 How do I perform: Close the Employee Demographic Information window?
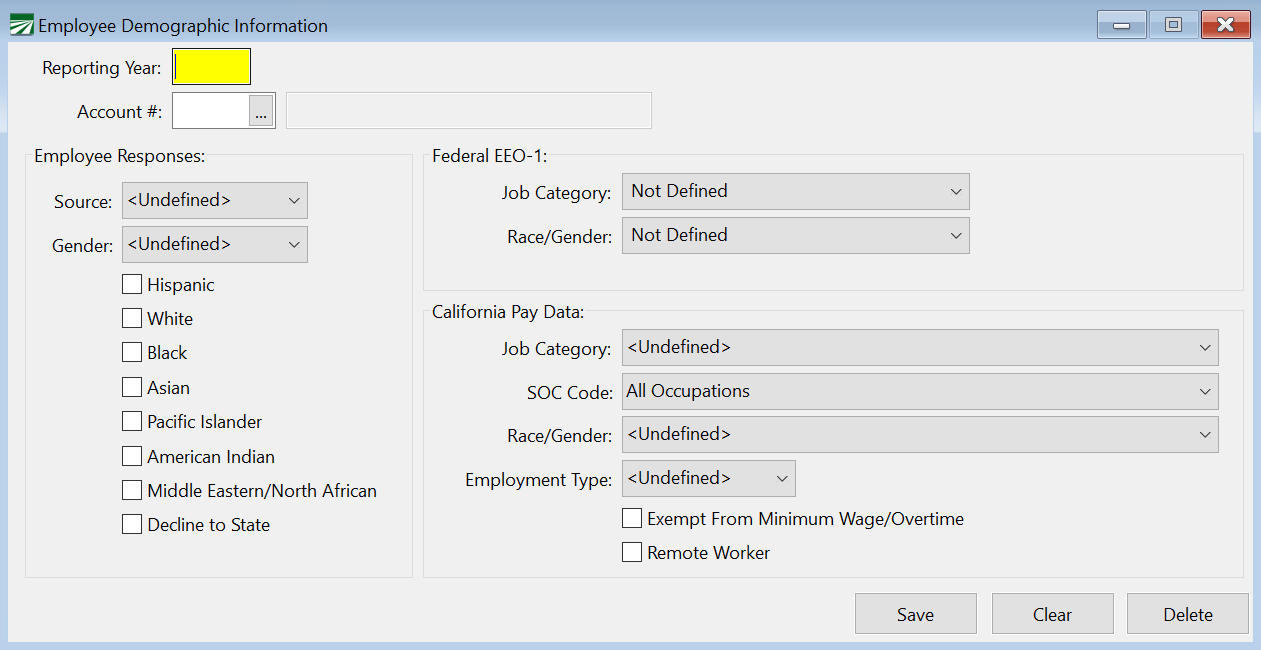click(1226, 25)
